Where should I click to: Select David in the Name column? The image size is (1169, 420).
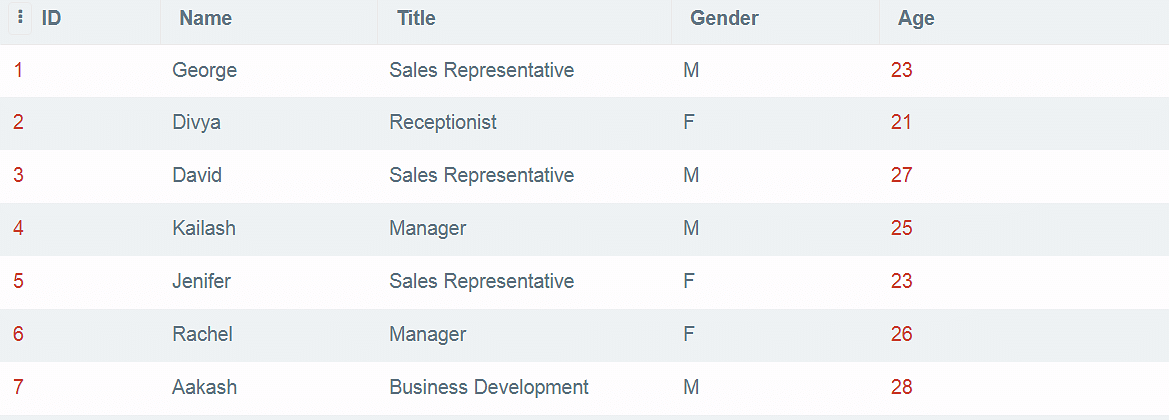coord(197,175)
